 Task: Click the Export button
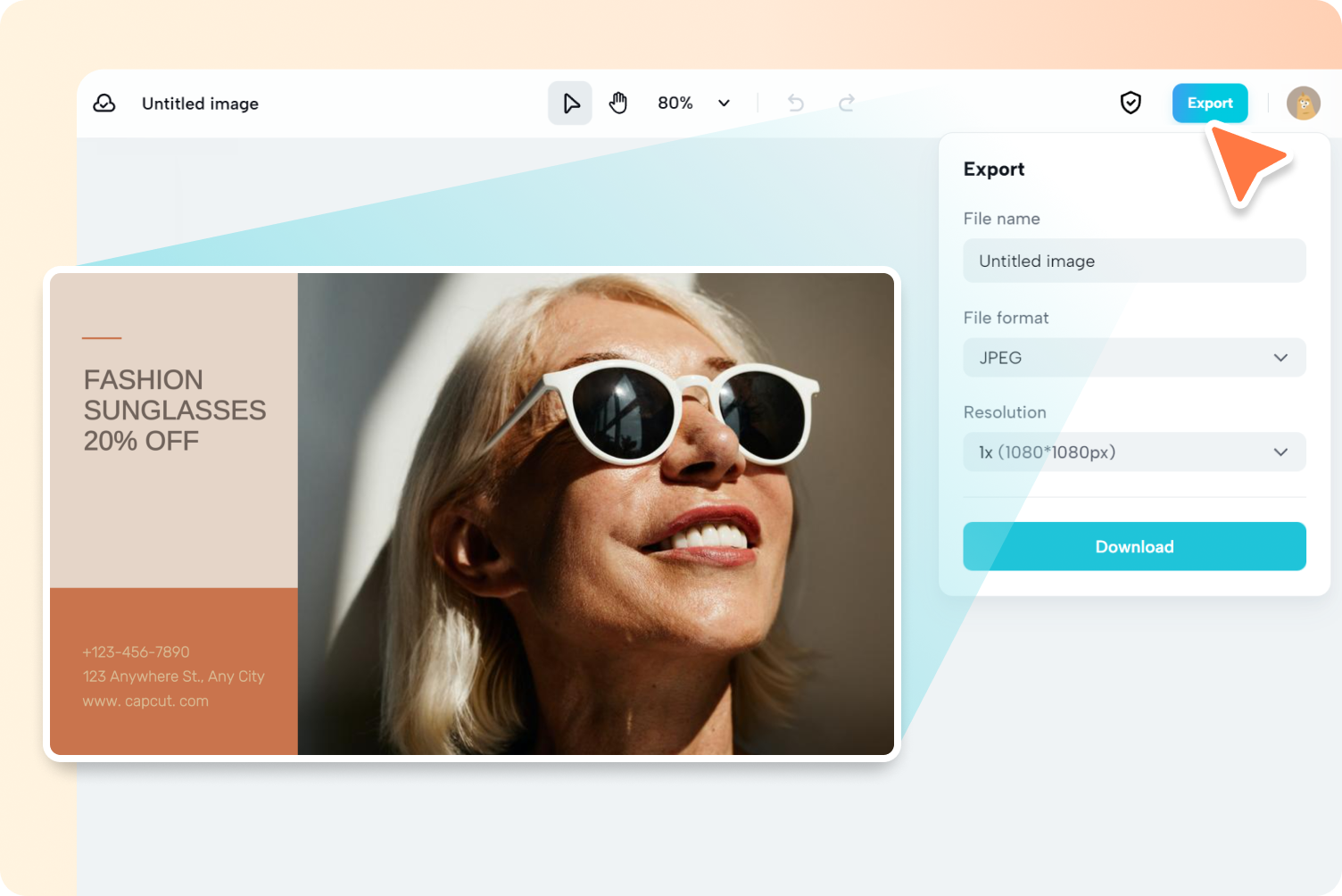[x=1210, y=104]
